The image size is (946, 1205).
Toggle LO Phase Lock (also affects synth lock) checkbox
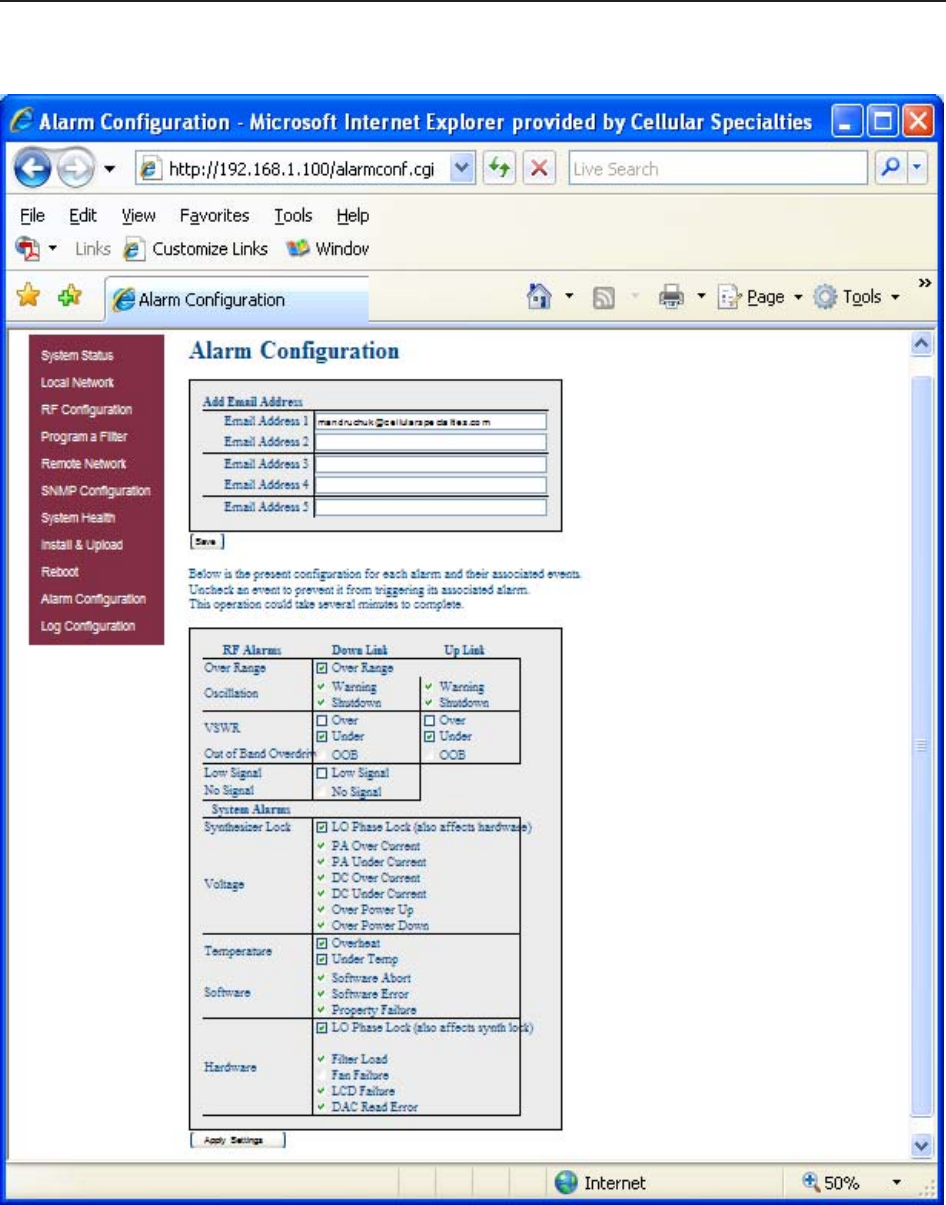pyautogui.click(x=321, y=1028)
